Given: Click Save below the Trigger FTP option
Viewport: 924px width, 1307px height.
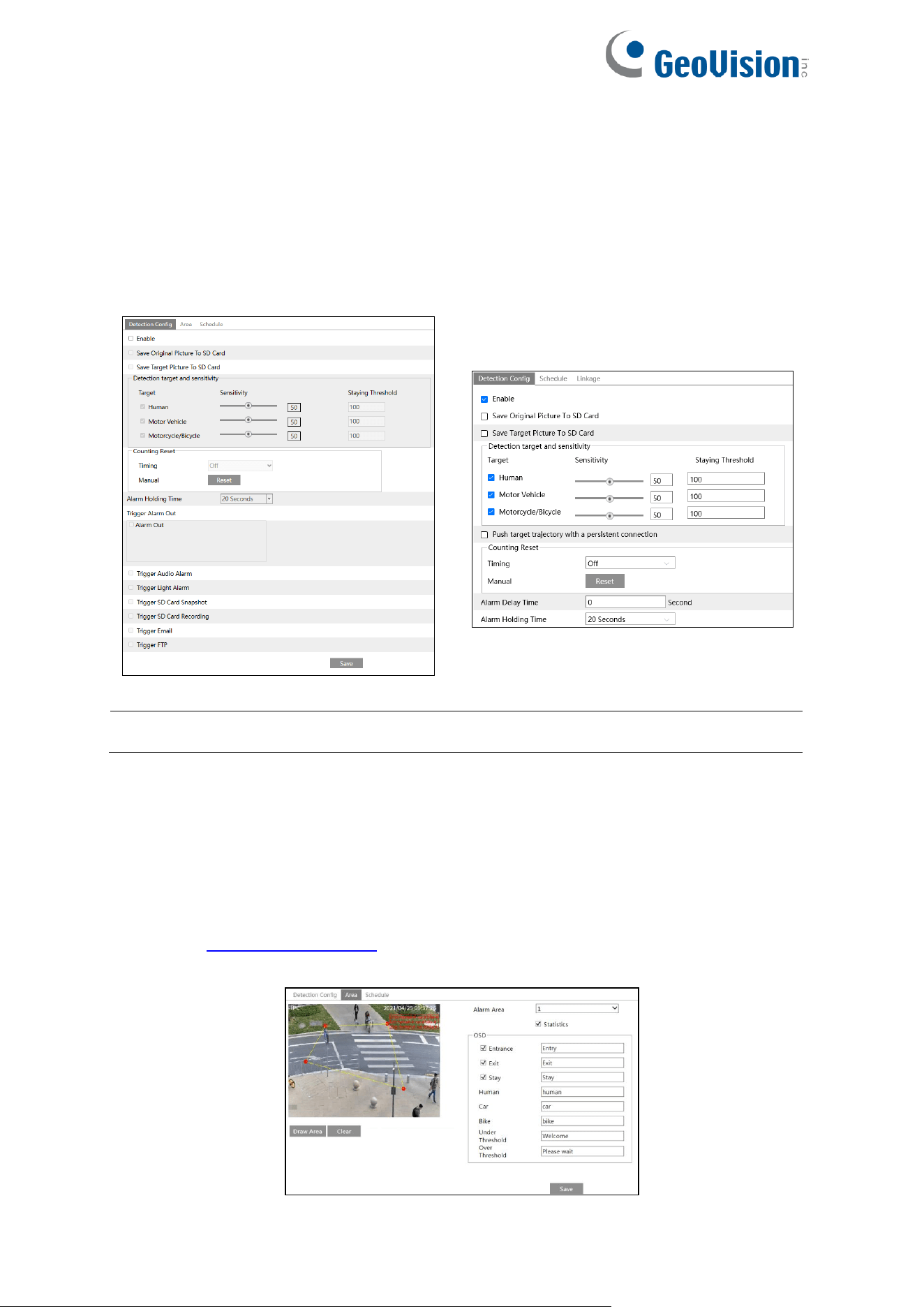Looking at the screenshot, I should click(346, 663).
